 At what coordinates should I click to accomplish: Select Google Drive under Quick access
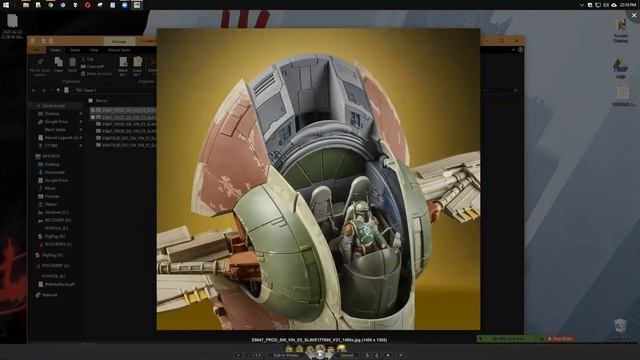click(56, 122)
